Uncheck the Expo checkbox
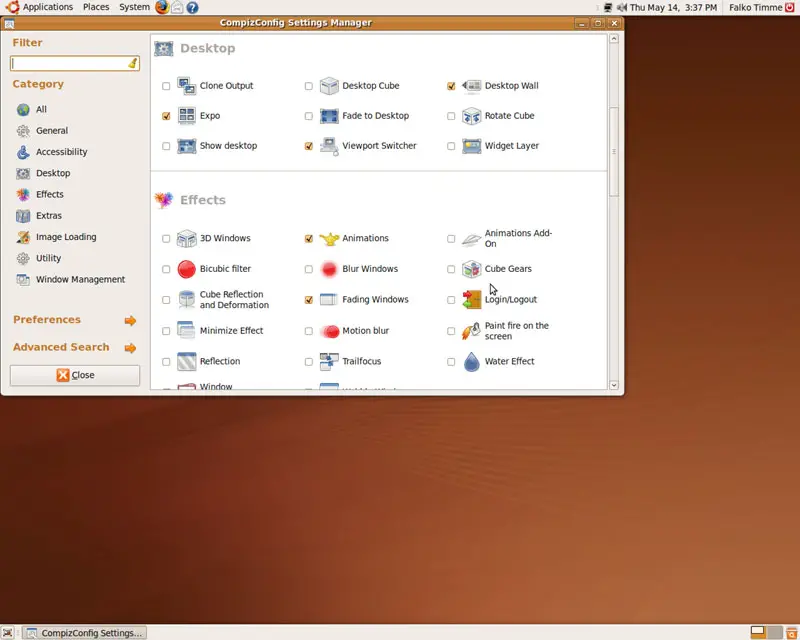The width and height of the screenshot is (800, 640). pyautogui.click(x=166, y=116)
